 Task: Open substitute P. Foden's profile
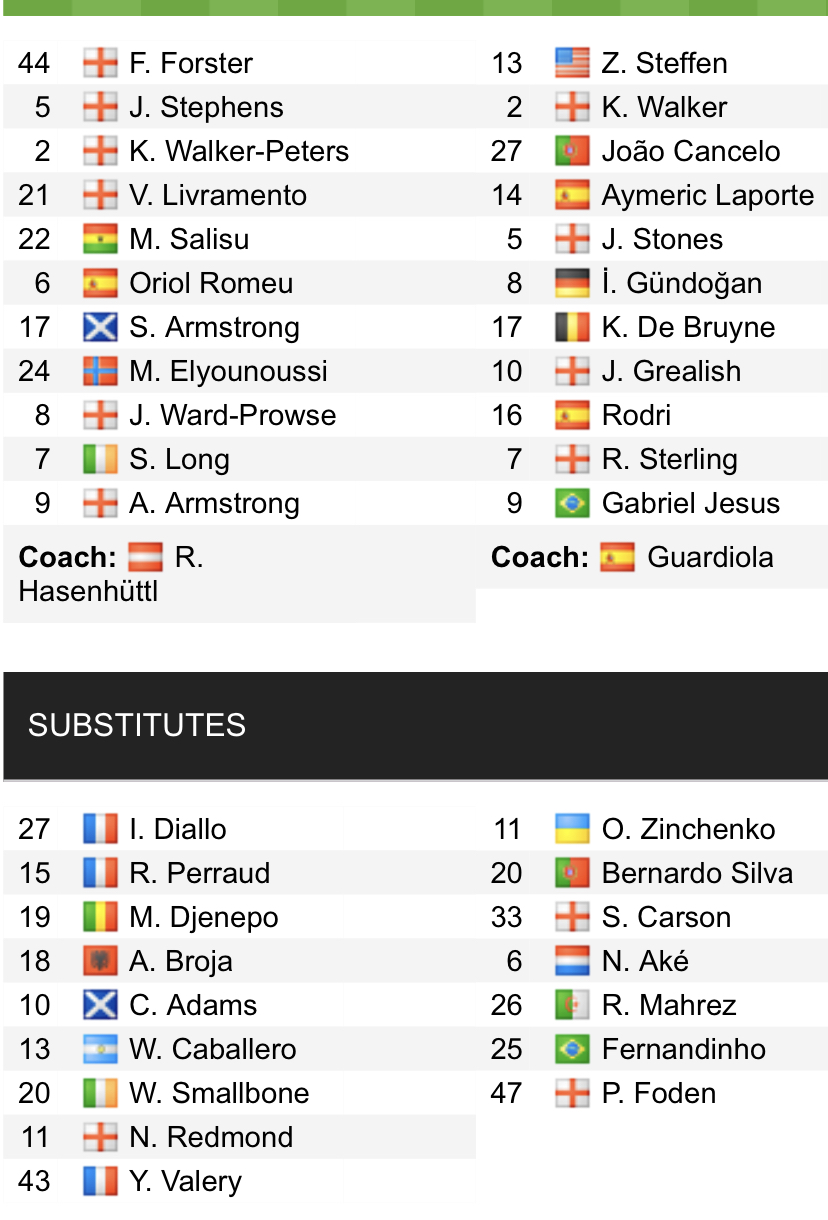coord(658,1093)
